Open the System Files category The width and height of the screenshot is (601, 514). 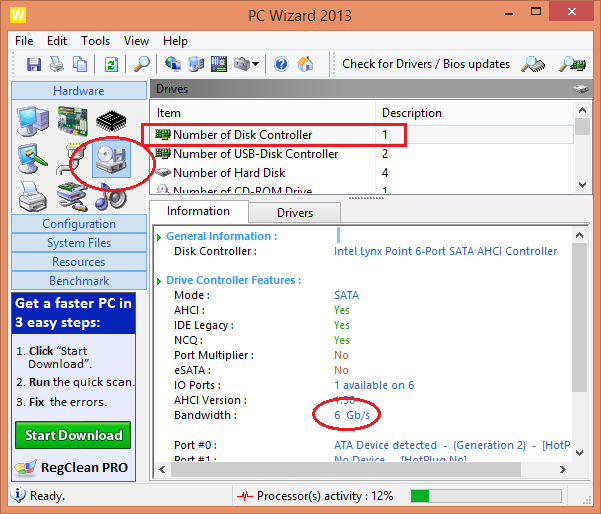pos(79,243)
